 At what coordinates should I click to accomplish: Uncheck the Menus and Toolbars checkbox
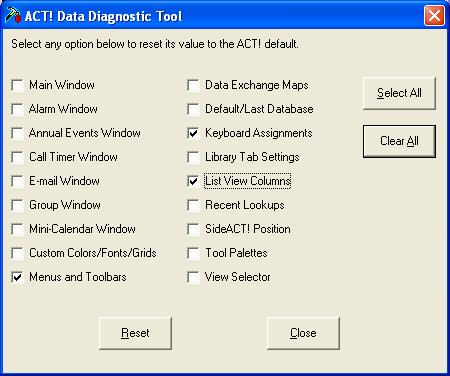(17, 277)
